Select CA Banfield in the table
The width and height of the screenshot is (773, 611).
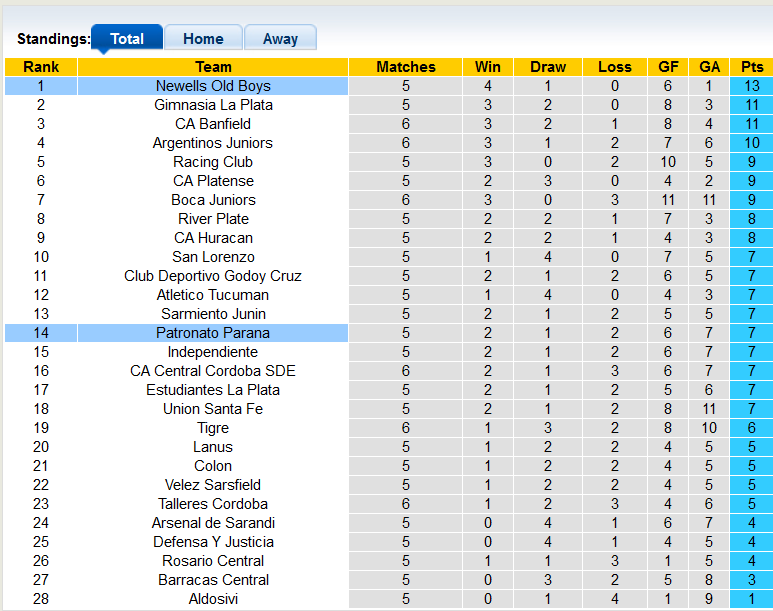[213, 124]
